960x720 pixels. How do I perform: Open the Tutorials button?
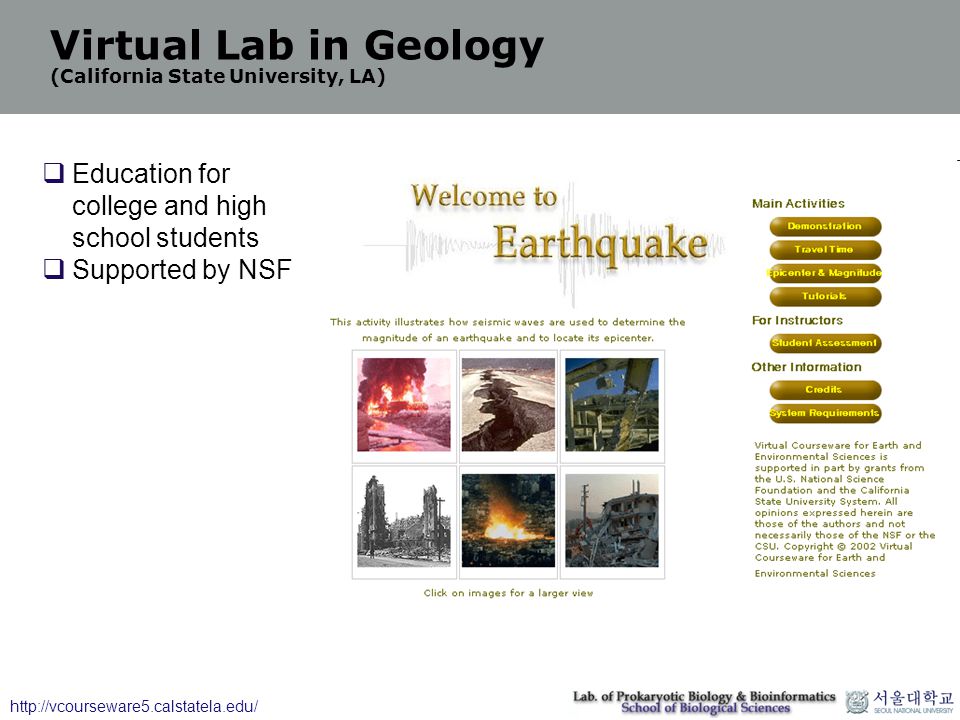(825, 296)
